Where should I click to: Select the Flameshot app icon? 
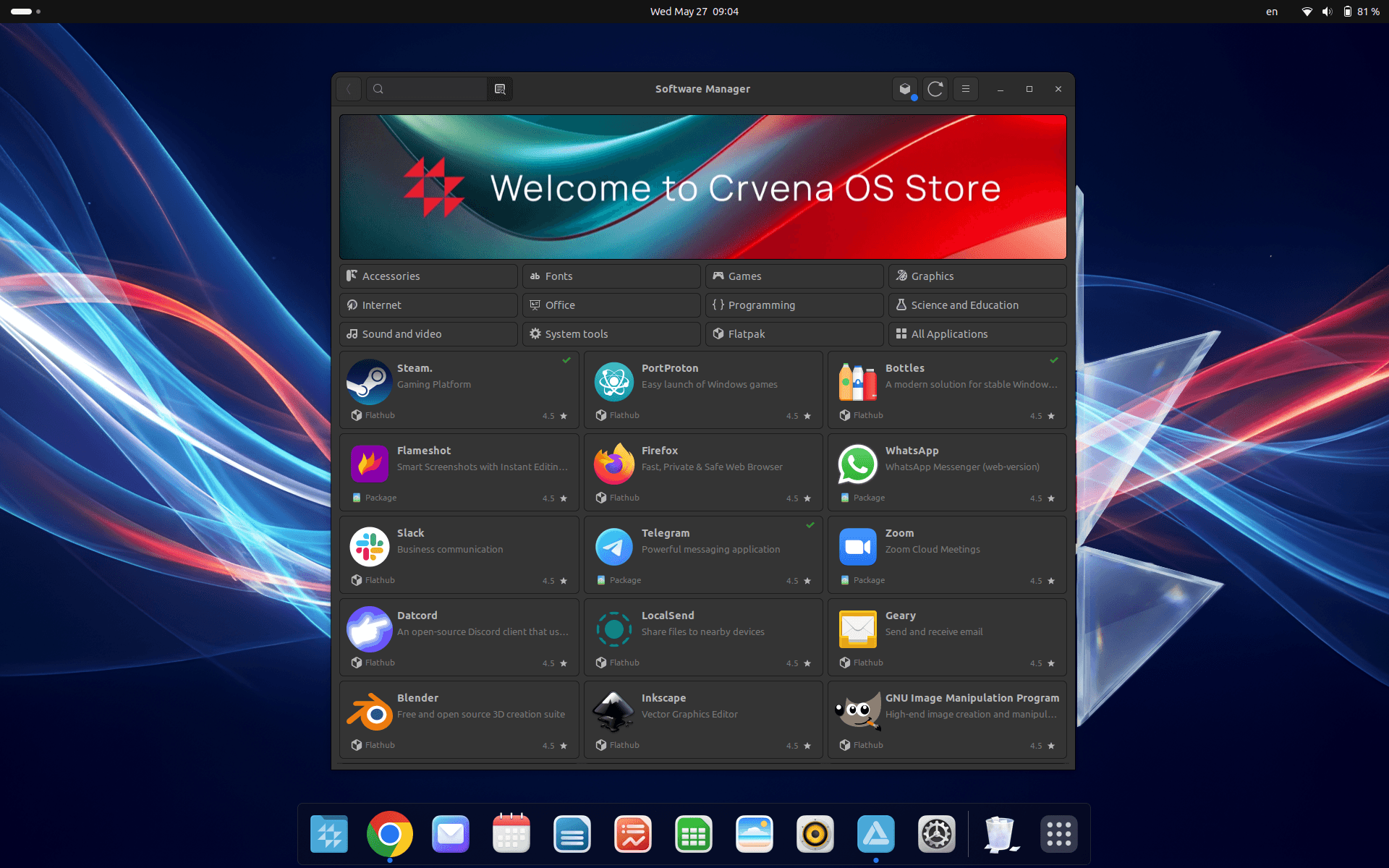coord(370,464)
